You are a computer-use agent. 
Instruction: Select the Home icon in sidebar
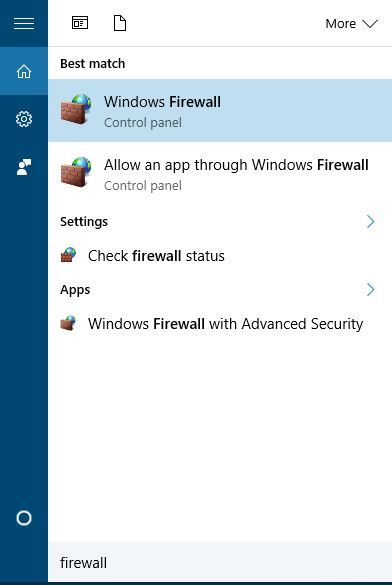click(x=24, y=71)
